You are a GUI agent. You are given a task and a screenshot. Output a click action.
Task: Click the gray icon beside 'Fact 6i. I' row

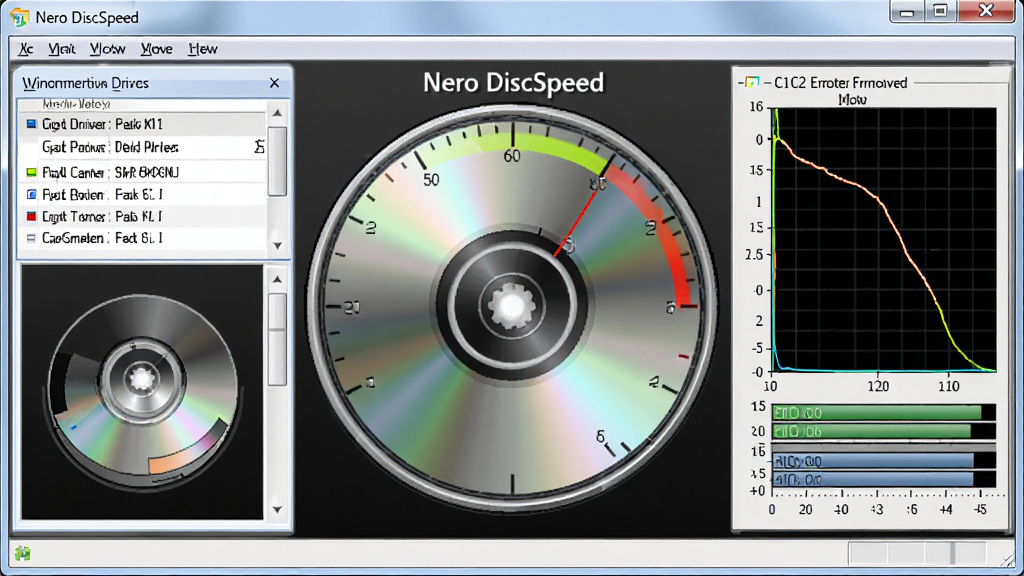31,238
